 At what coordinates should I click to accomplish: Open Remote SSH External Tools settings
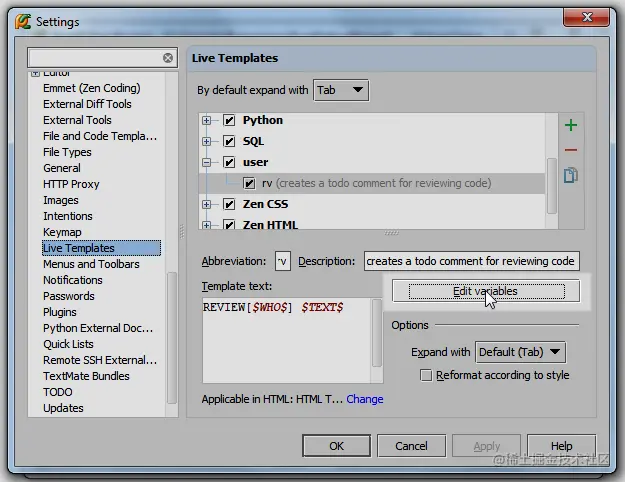click(100, 360)
